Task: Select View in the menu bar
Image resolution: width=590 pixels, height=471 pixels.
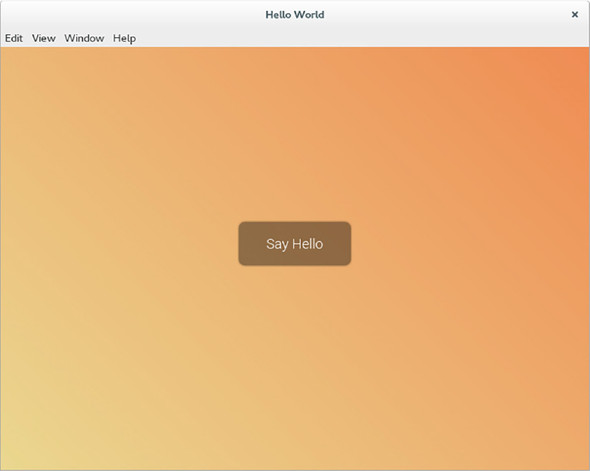Action: coord(44,38)
